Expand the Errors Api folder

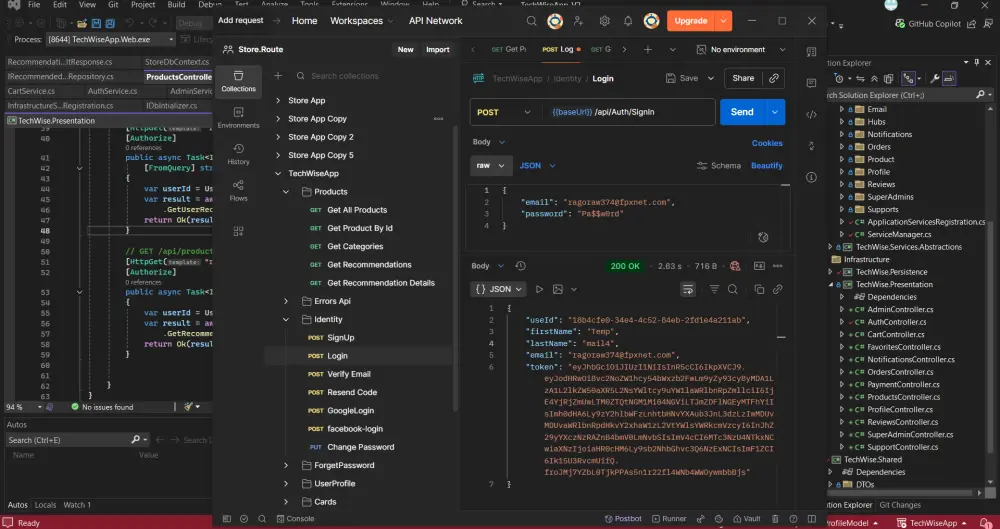(286, 301)
